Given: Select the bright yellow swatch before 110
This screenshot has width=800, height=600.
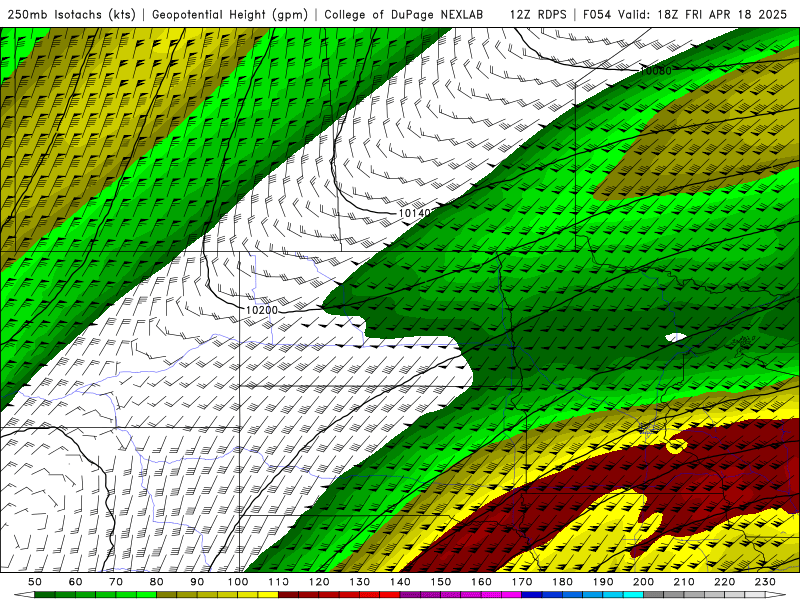Looking at the screenshot, I should click(x=268, y=595).
